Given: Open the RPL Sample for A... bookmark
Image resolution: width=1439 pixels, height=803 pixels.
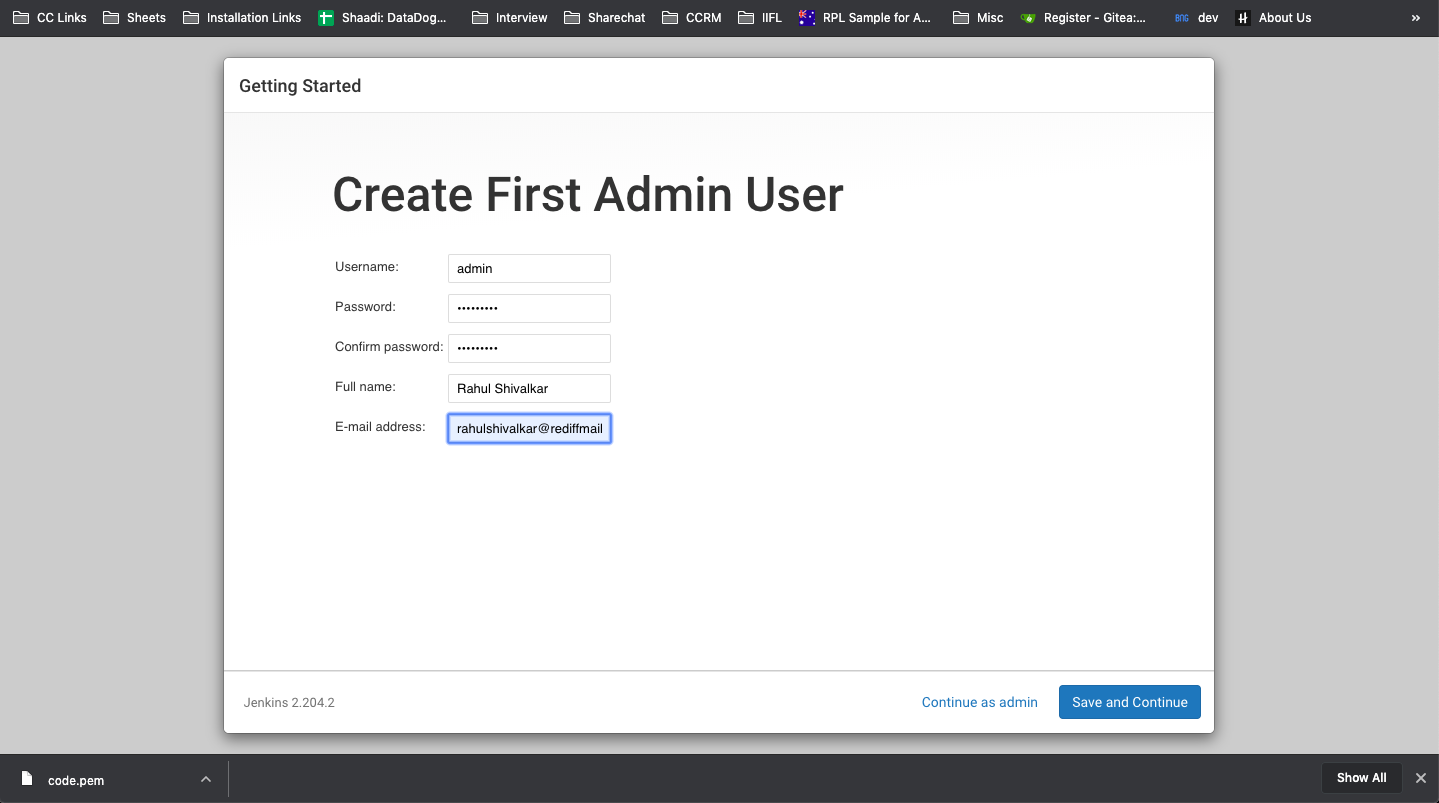Looking at the screenshot, I should pos(865,17).
